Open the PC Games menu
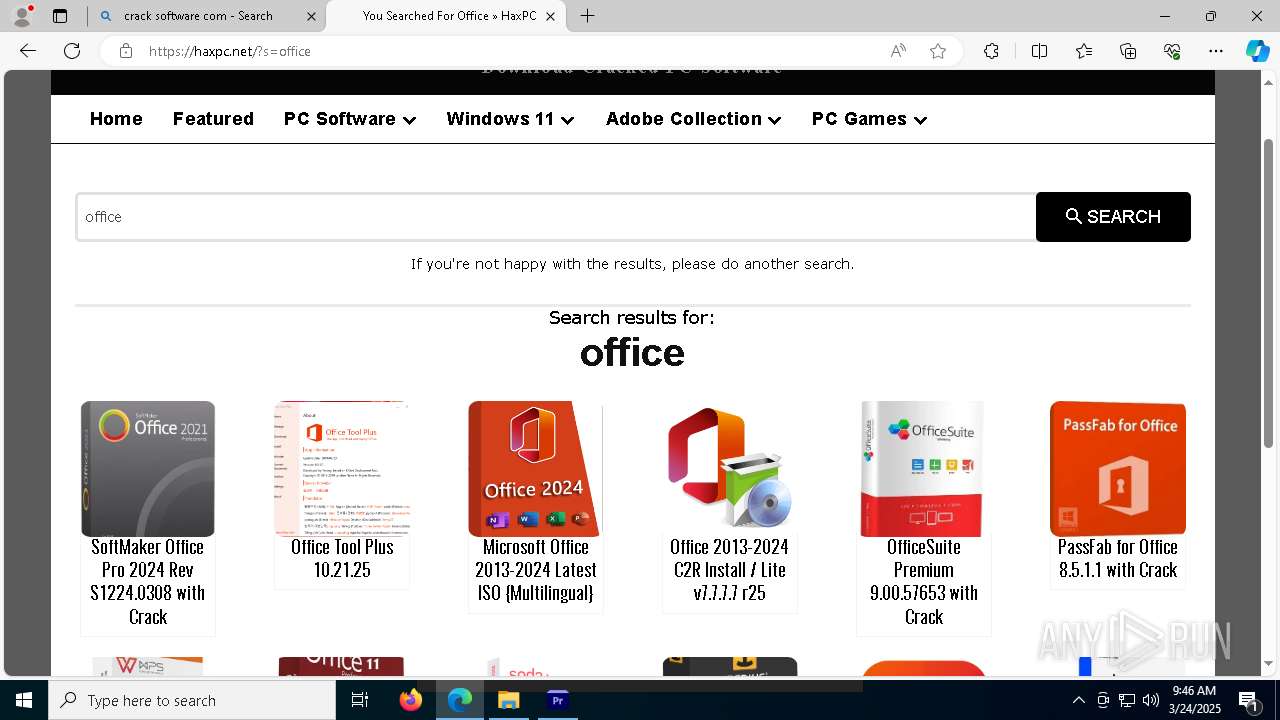 (859, 119)
